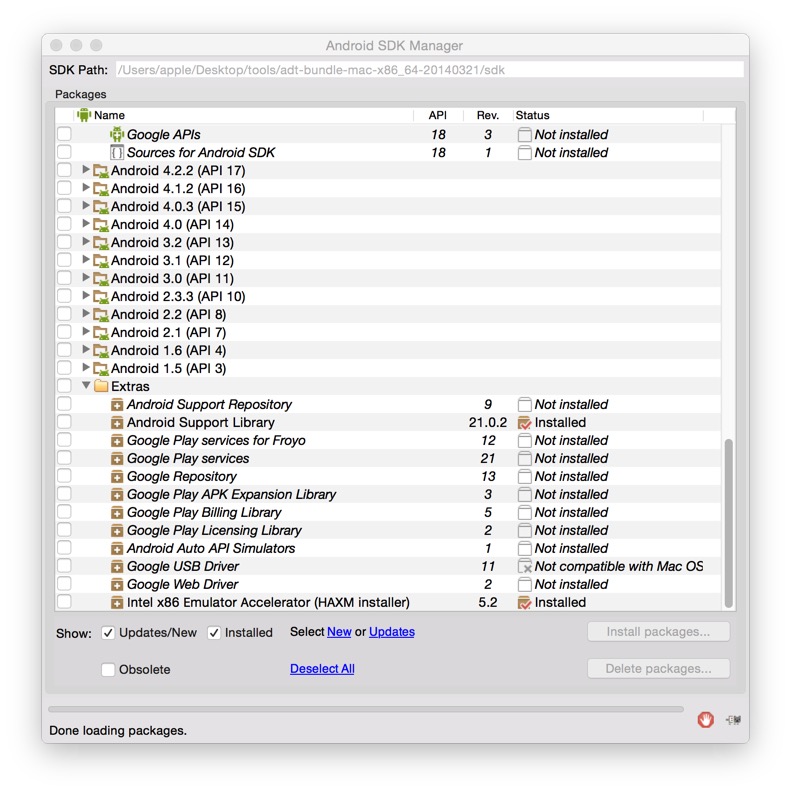Click the Android Auto API Simulators icon
Viewport: 791px width, 793px height.
coord(117,548)
